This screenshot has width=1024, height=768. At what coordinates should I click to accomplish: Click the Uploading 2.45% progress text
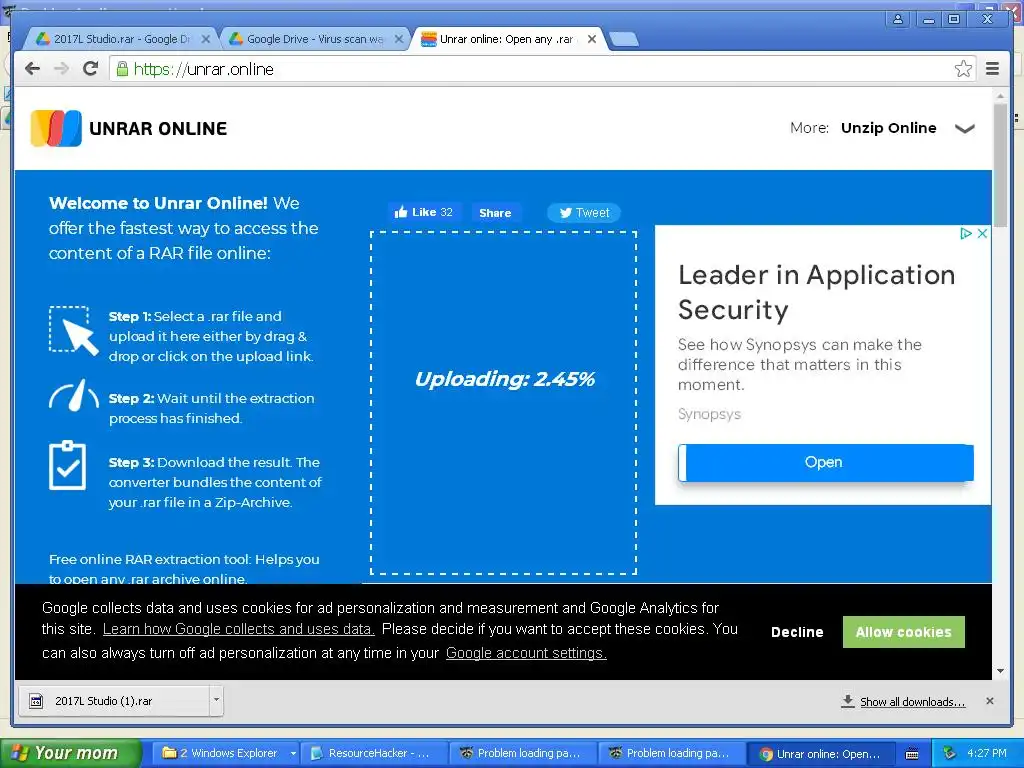505,379
